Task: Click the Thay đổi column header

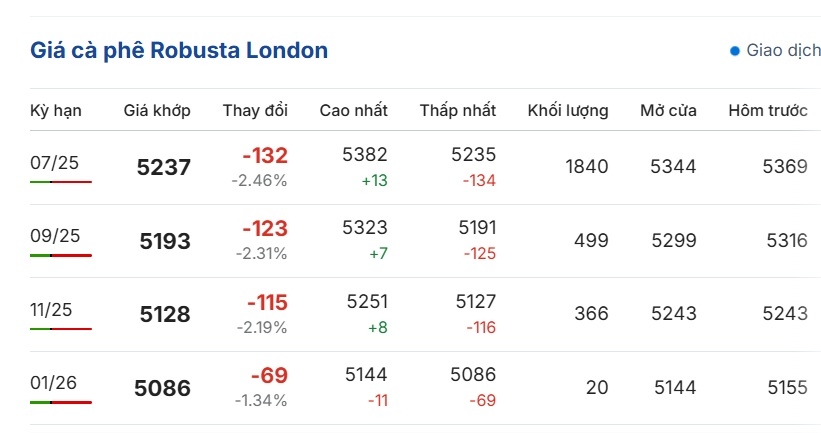Action: coord(255,110)
